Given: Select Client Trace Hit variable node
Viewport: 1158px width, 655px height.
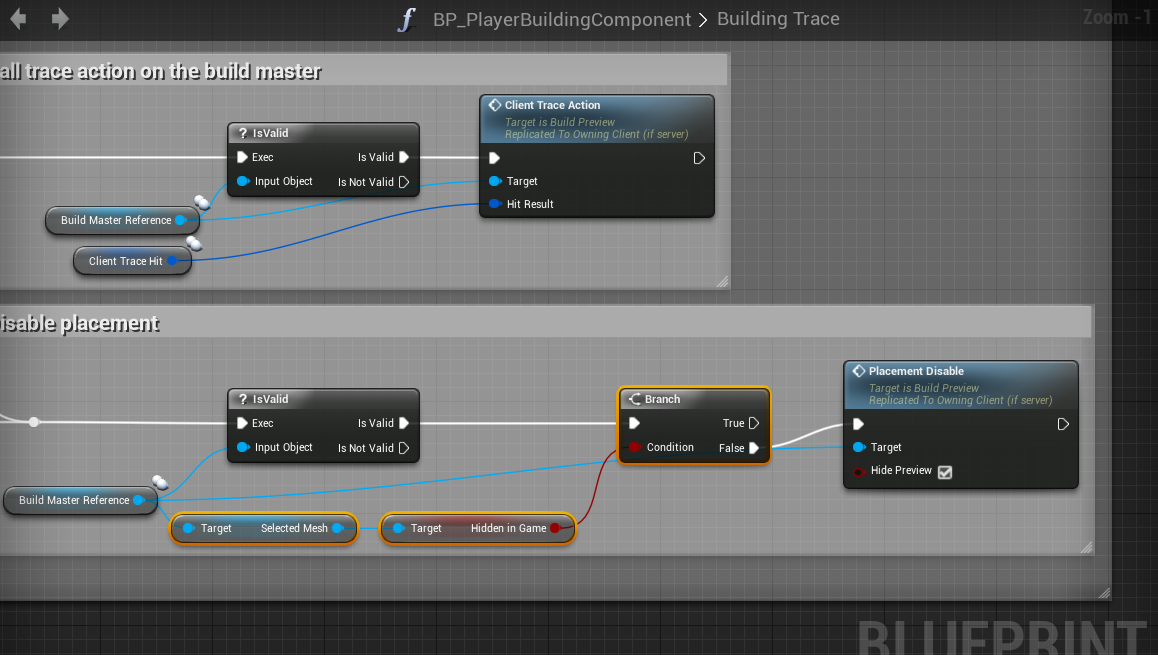Looking at the screenshot, I should pos(132,261).
